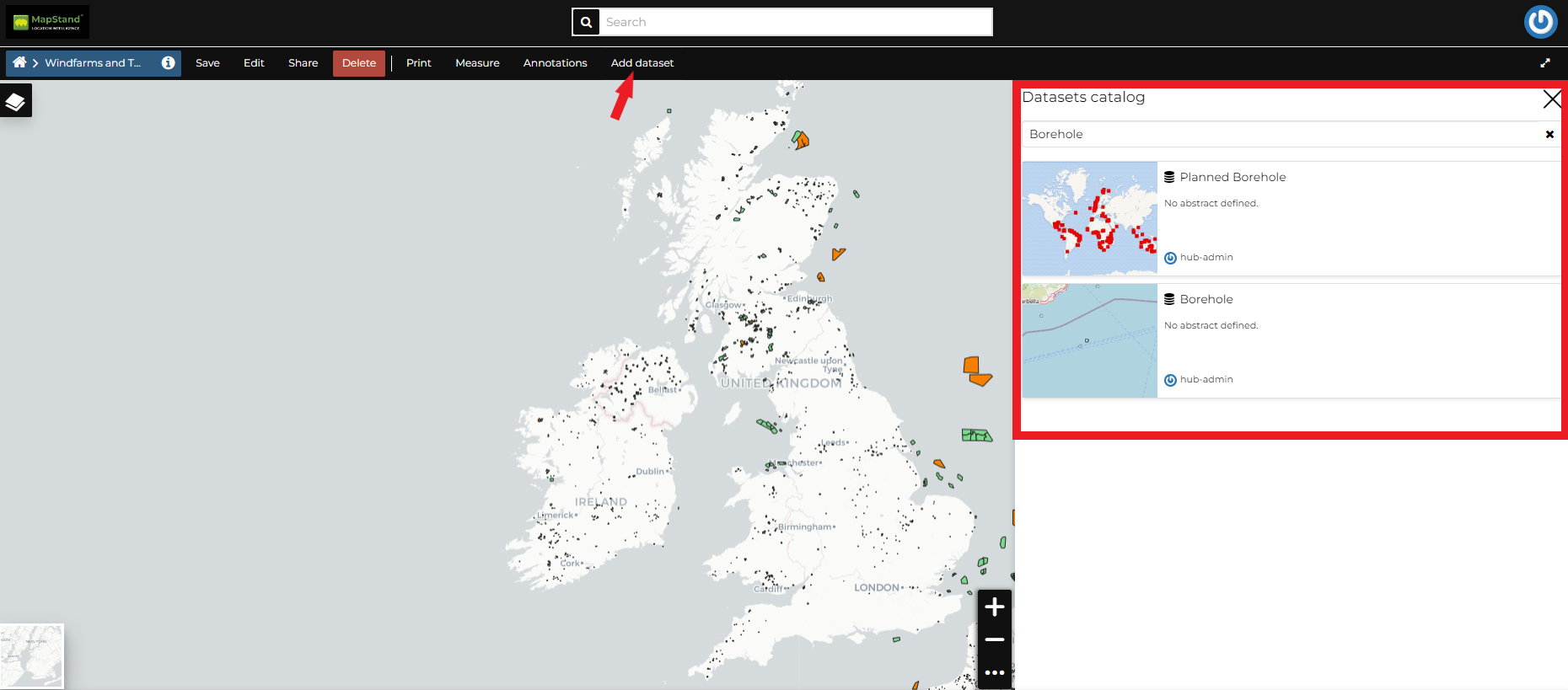
Task: Click the Measure toolbar item
Action: point(477,63)
